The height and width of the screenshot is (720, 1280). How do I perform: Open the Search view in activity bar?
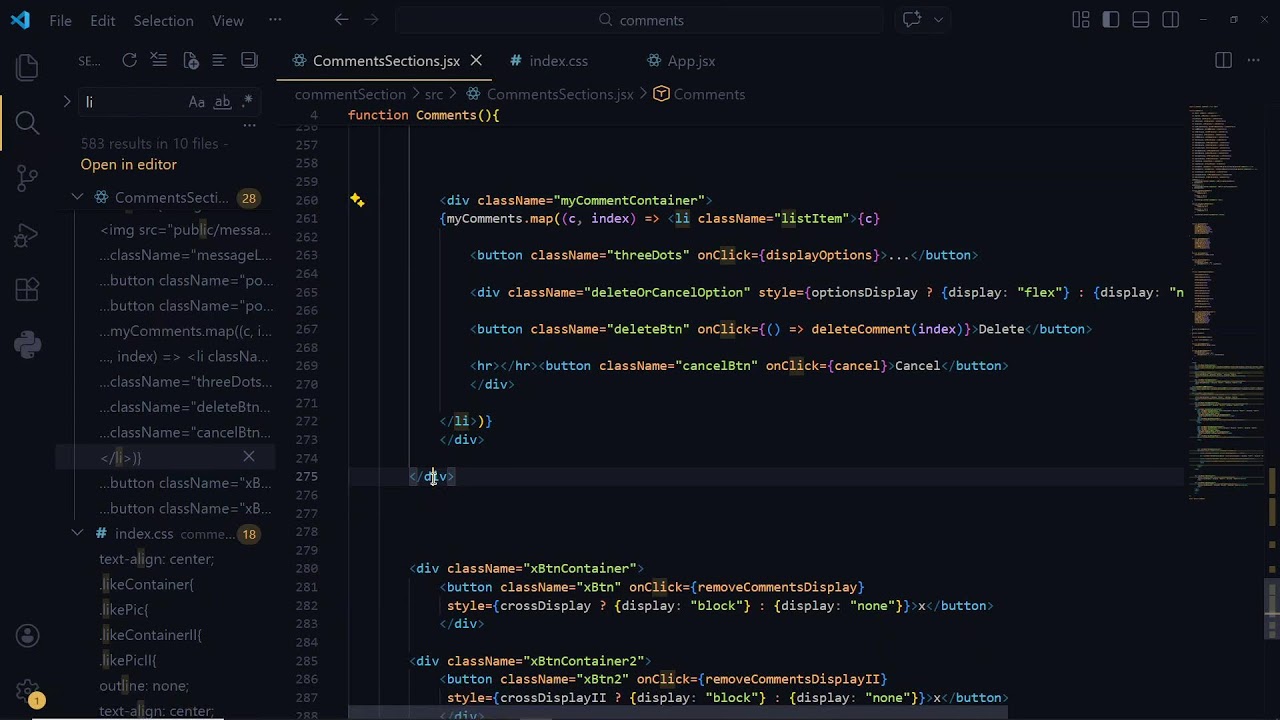click(27, 123)
